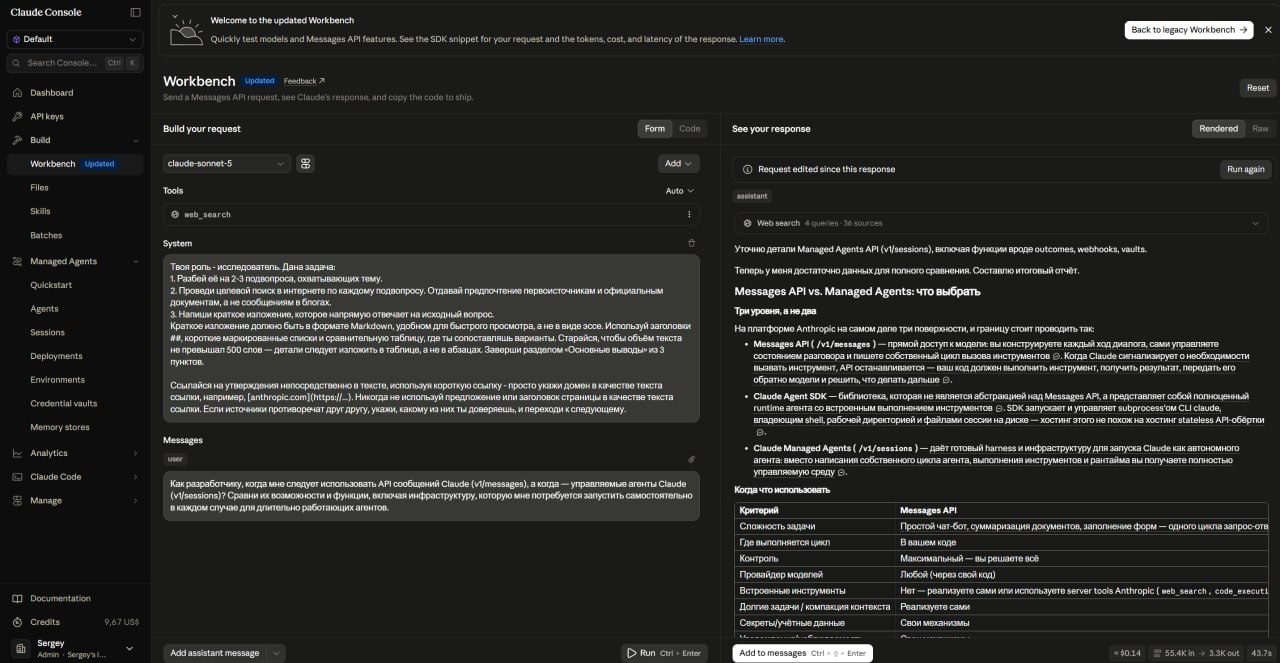Delete the System prompt with trash icon
Screen dimensions: 1280x663
click(x=691, y=243)
